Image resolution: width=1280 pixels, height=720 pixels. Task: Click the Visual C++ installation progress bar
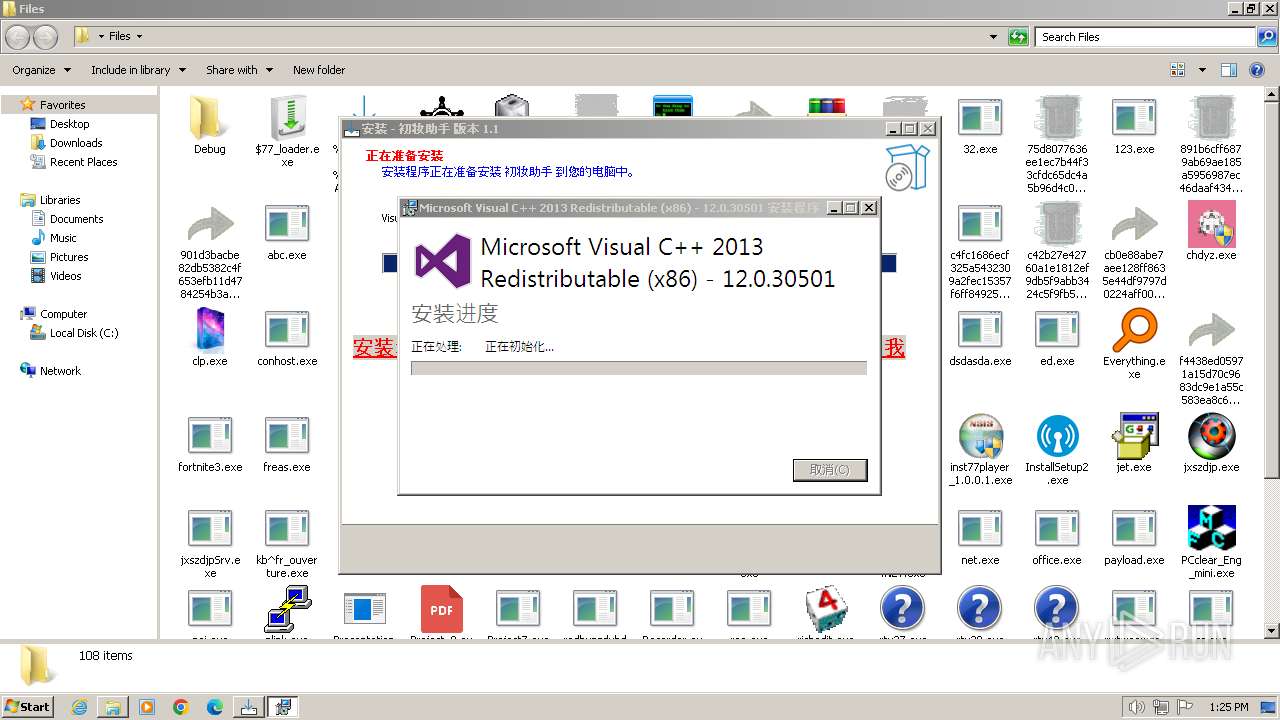639,368
